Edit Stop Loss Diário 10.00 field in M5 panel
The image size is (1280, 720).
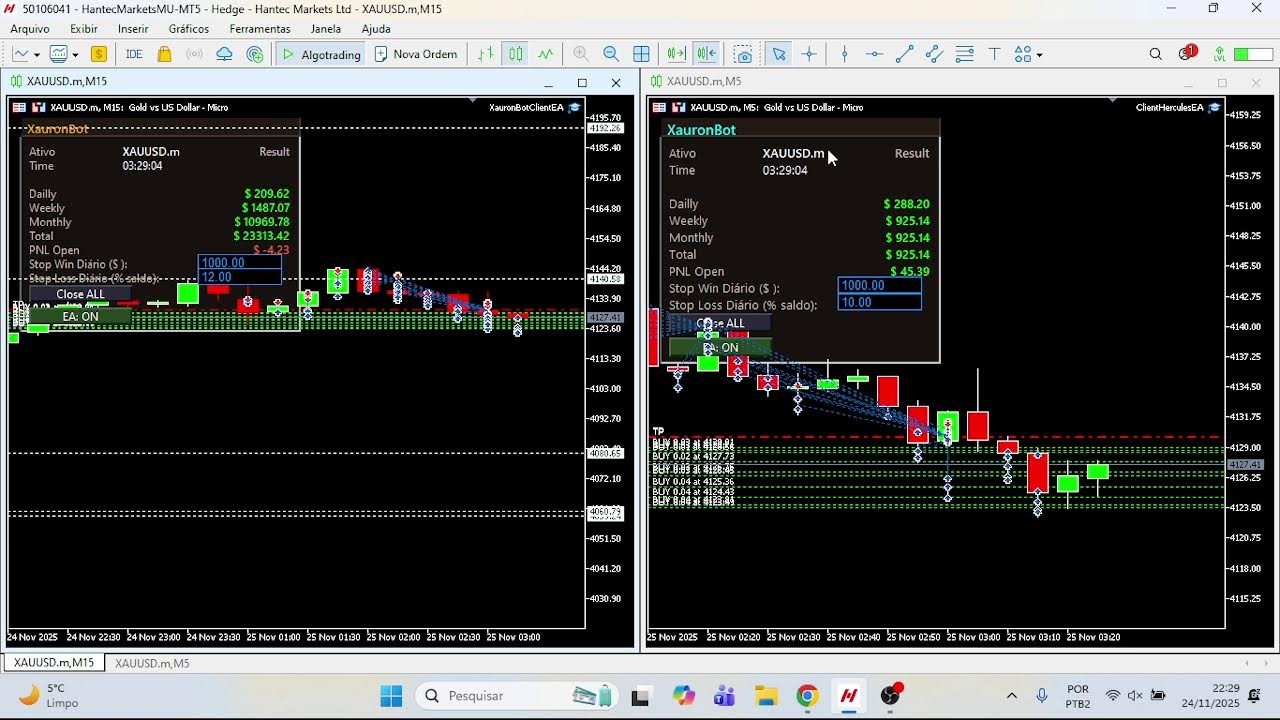[x=880, y=302]
